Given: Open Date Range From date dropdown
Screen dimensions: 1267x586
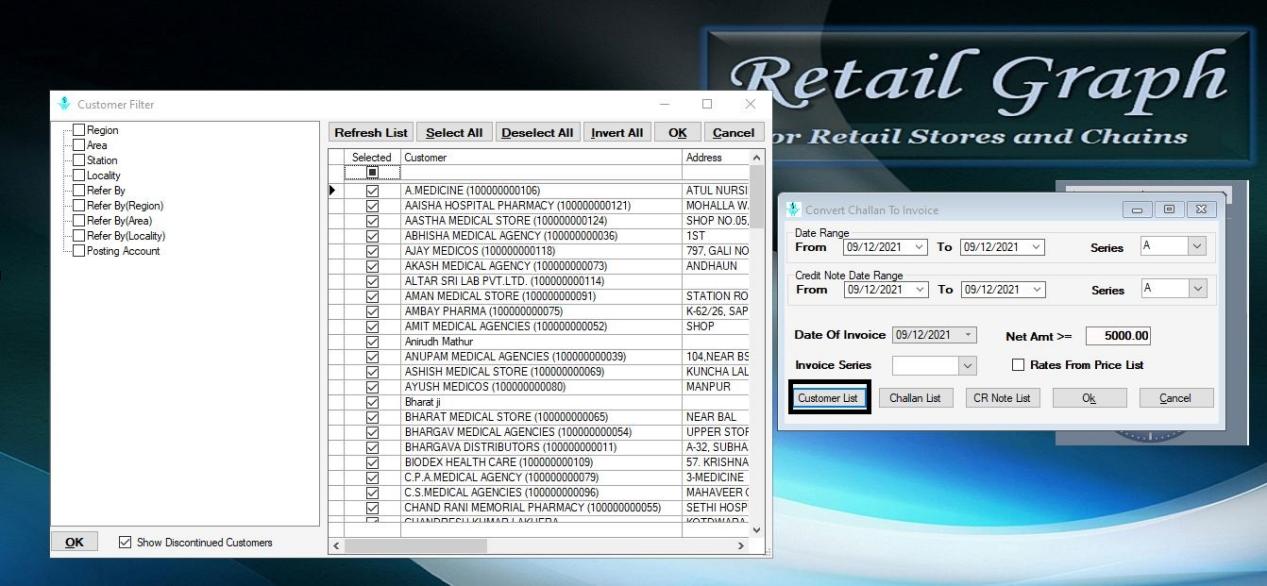Looking at the screenshot, I should pos(919,247).
